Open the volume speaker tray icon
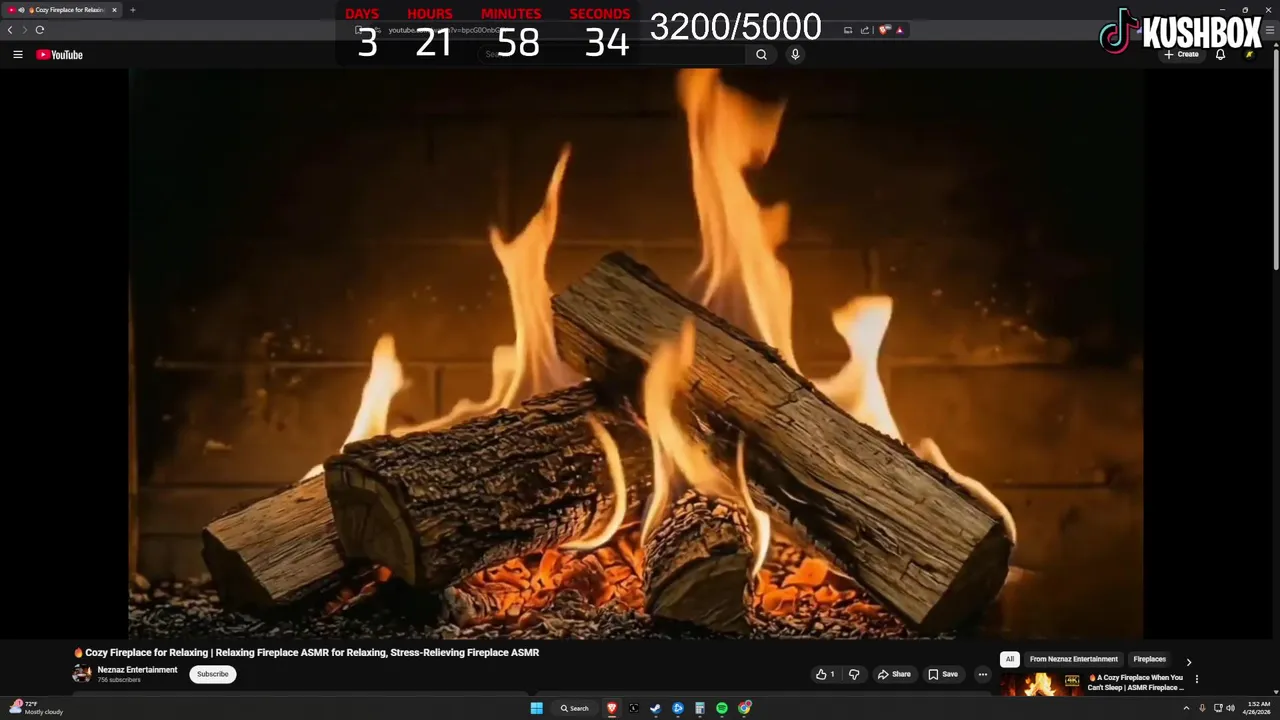The height and width of the screenshot is (720, 1280). [x=1230, y=708]
